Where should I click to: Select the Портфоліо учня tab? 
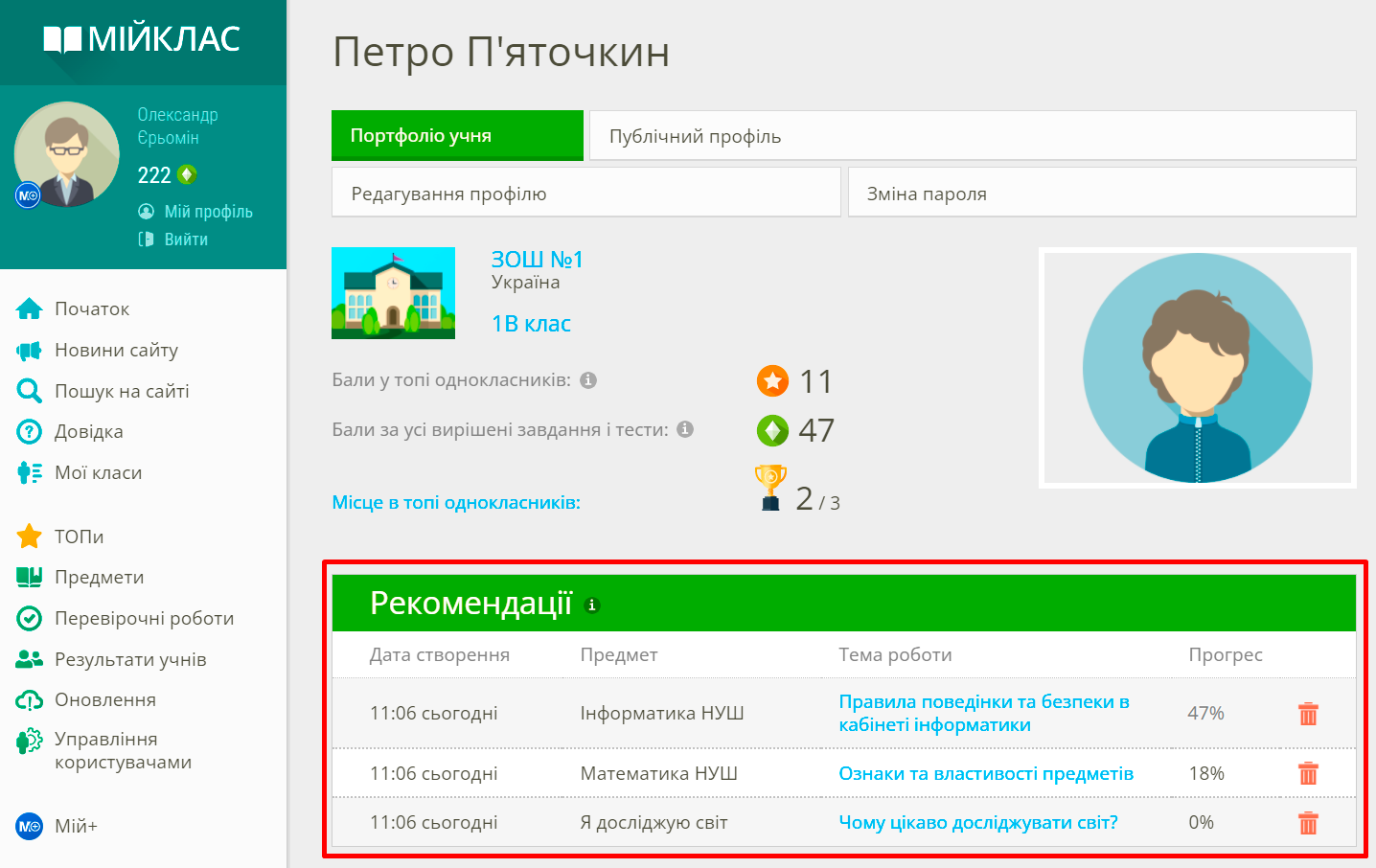tap(457, 135)
